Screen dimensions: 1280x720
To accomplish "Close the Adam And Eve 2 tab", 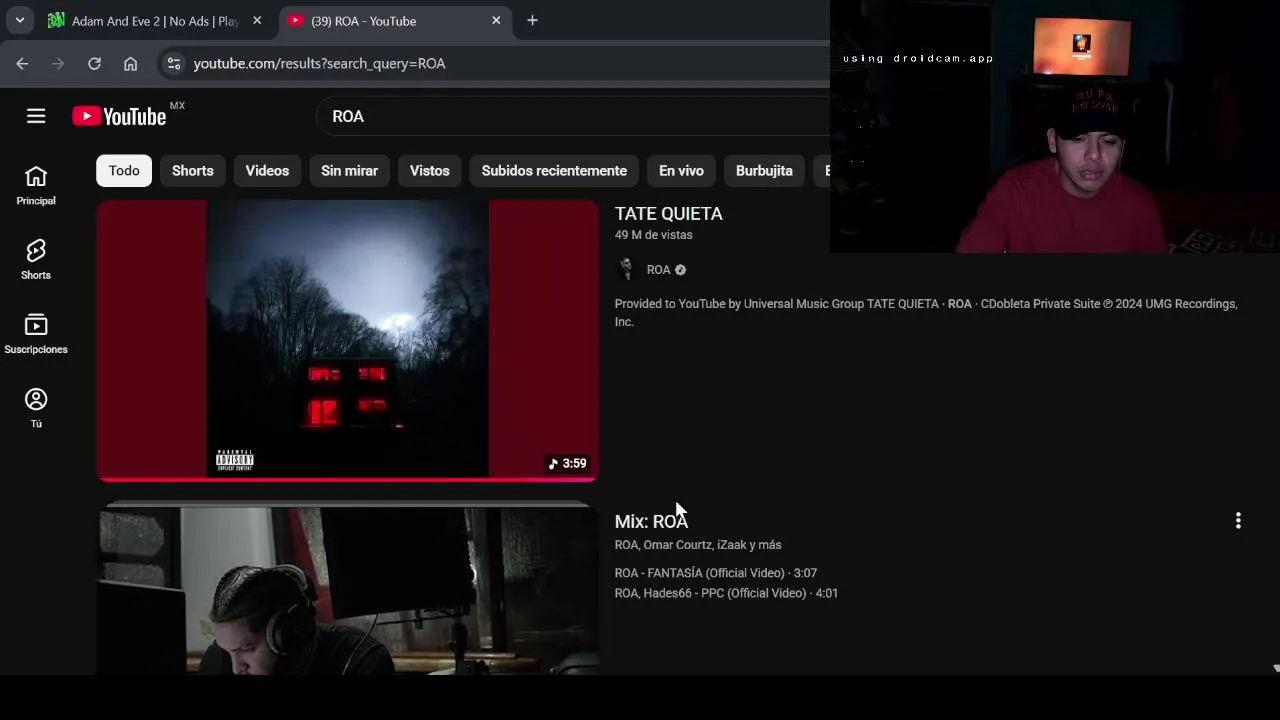I will [x=257, y=20].
